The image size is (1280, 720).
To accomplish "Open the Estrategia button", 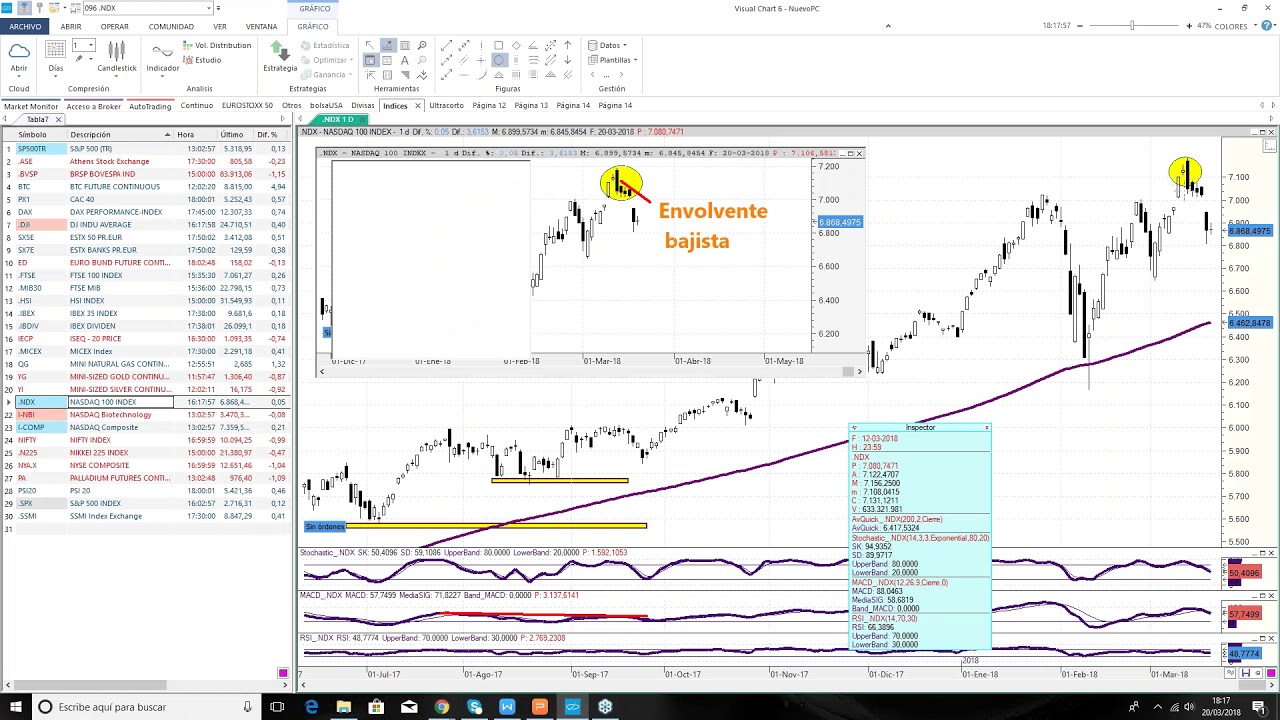I will [280, 57].
